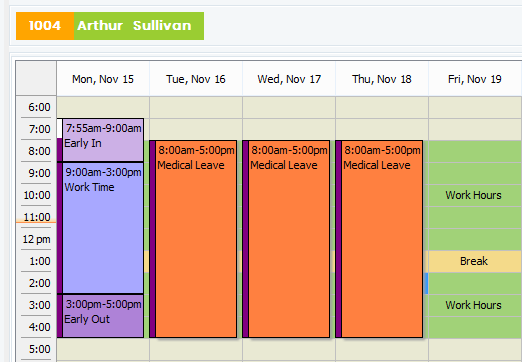Click the Break slot on Friday
Viewport: 522px width, 362px height.
click(475, 261)
